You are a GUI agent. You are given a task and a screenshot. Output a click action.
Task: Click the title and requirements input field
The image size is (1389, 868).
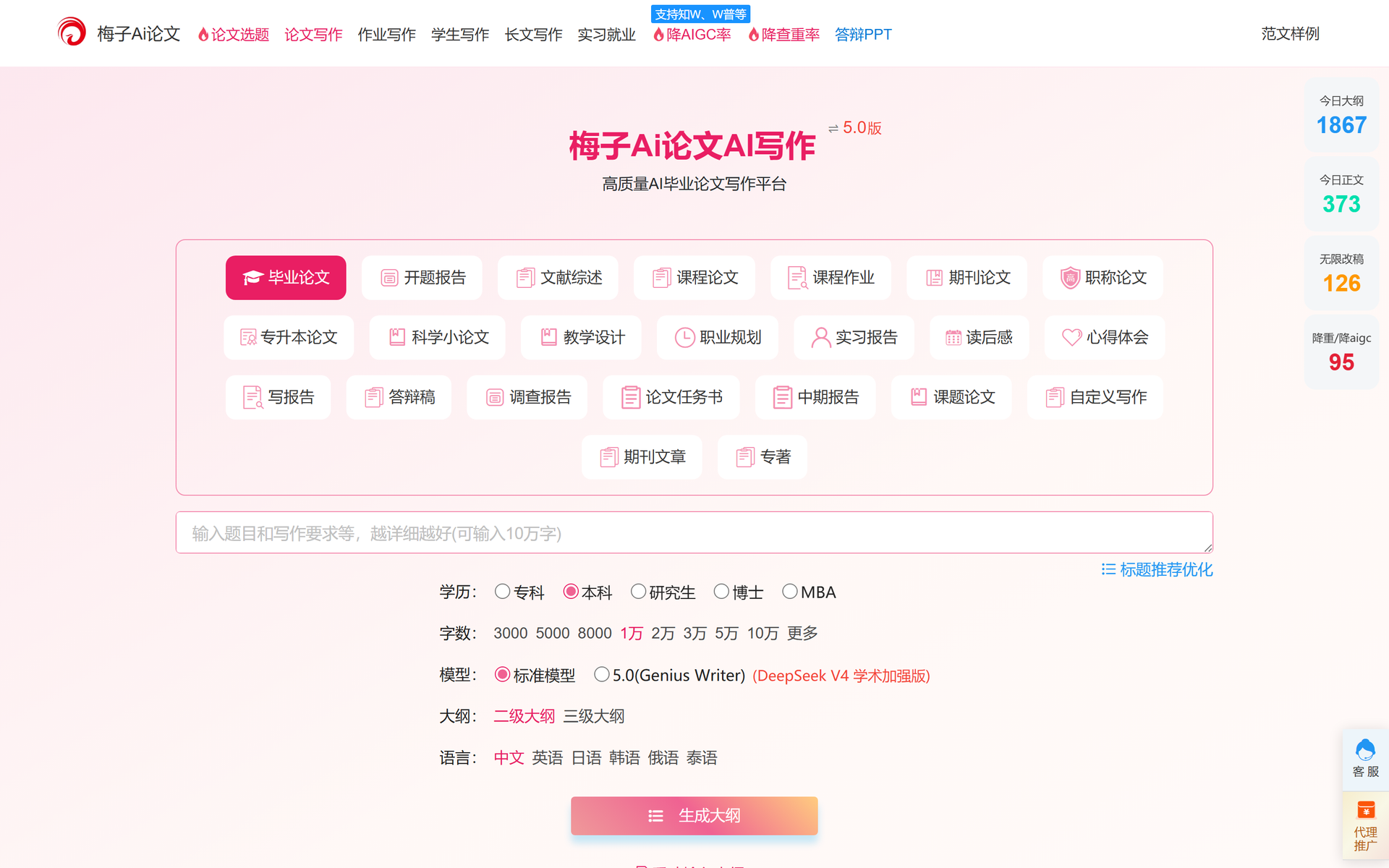694,533
